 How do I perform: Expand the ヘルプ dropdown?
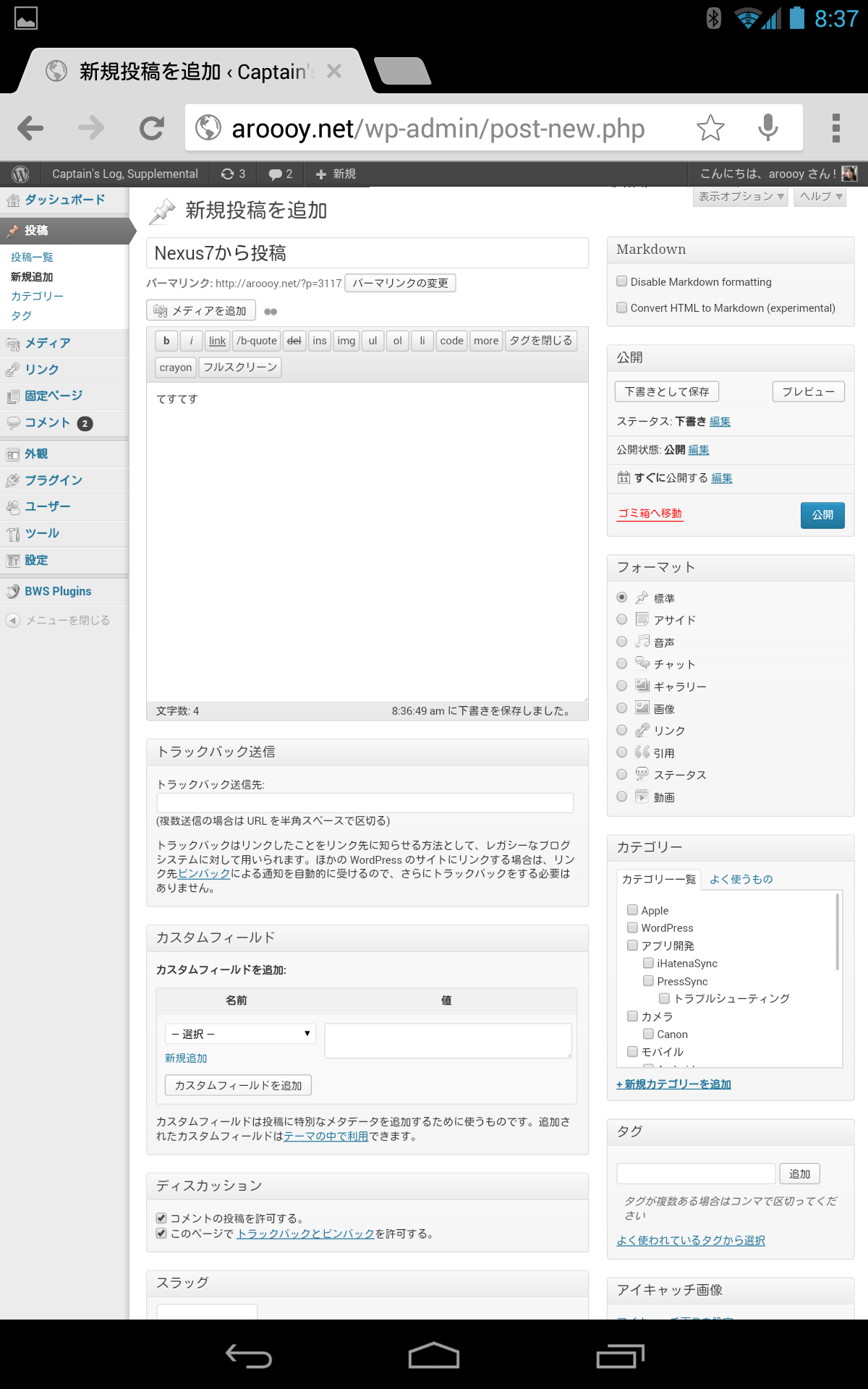821,197
